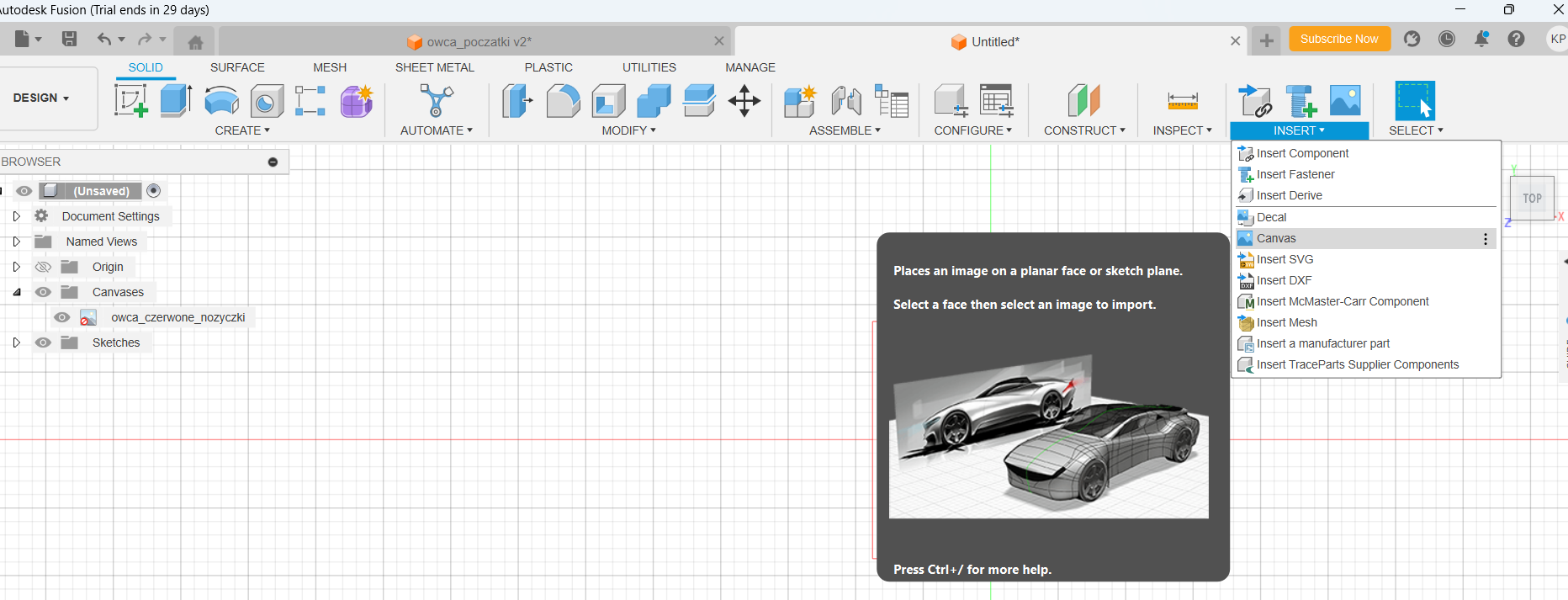1568x600 pixels.
Task: Hide the owca_czerwone_nozyczki canvas
Action: pyautogui.click(x=62, y=317)
